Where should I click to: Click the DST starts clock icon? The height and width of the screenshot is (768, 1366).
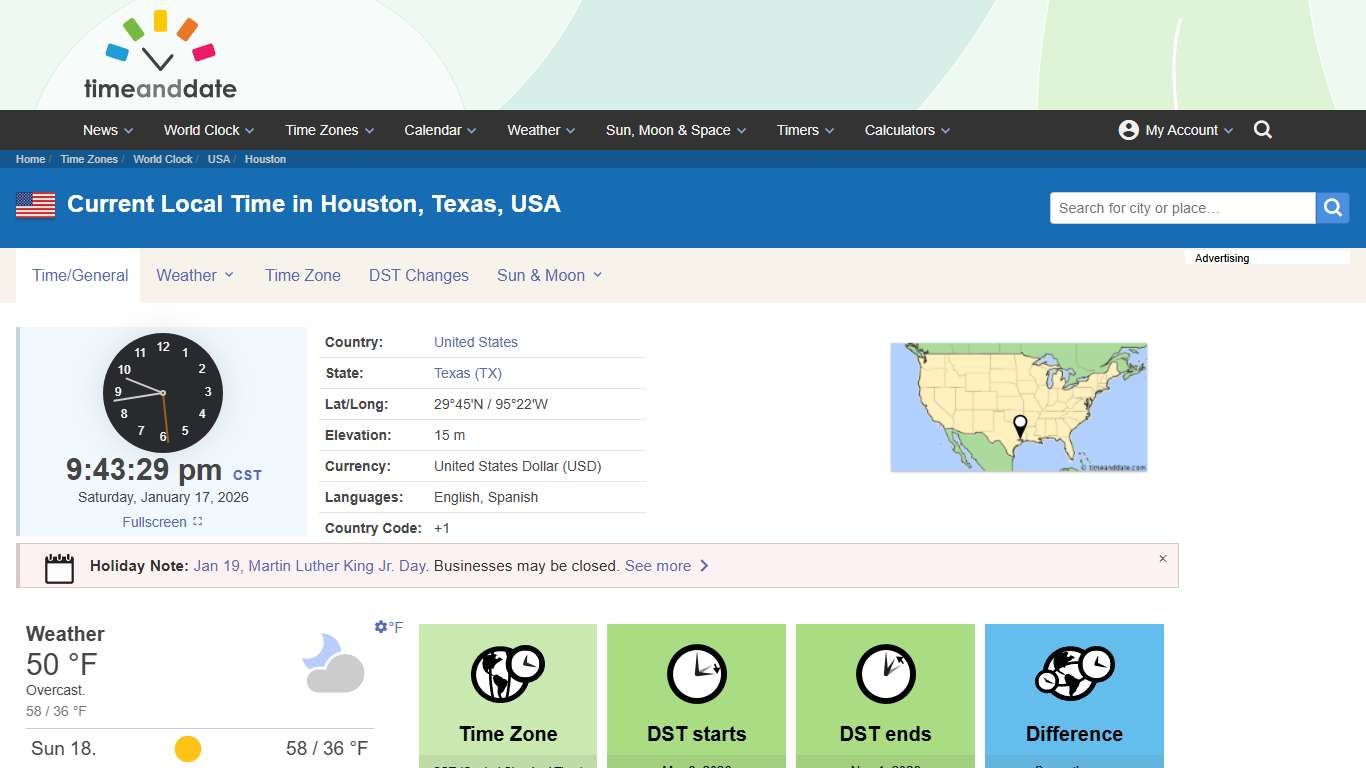tap(696, 673)
